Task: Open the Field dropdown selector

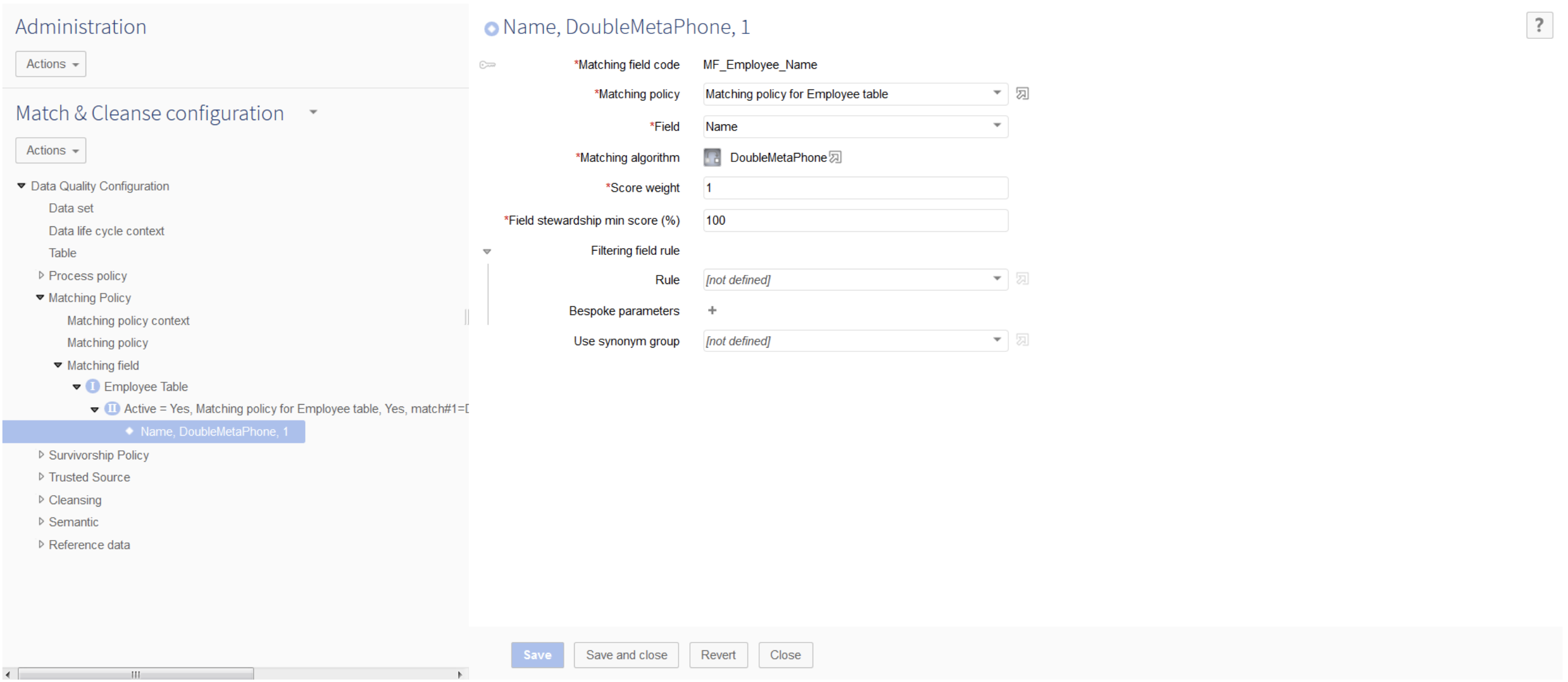Action: tap(999, 126)
